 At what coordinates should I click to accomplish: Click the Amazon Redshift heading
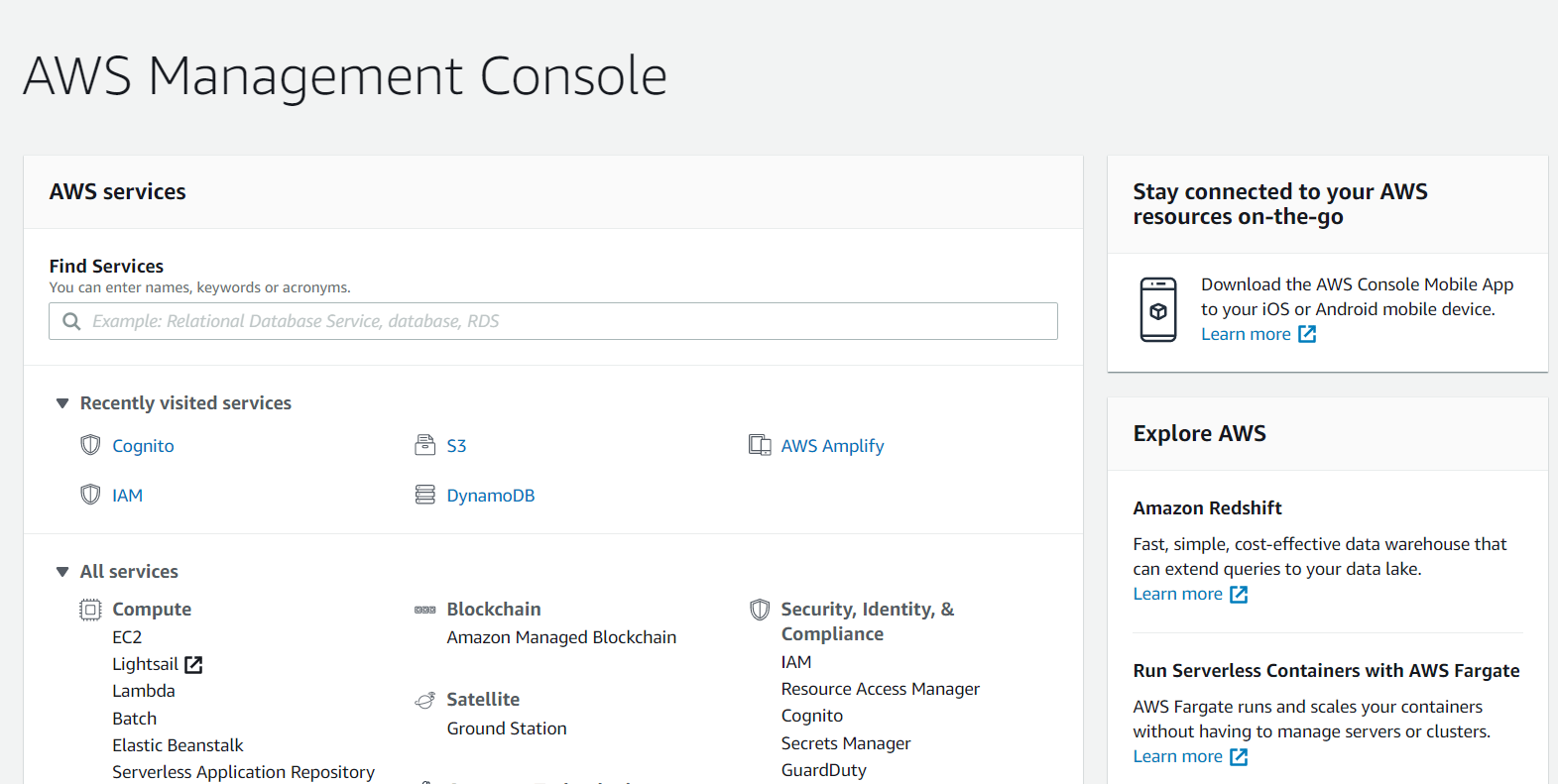pos(1207,508)
